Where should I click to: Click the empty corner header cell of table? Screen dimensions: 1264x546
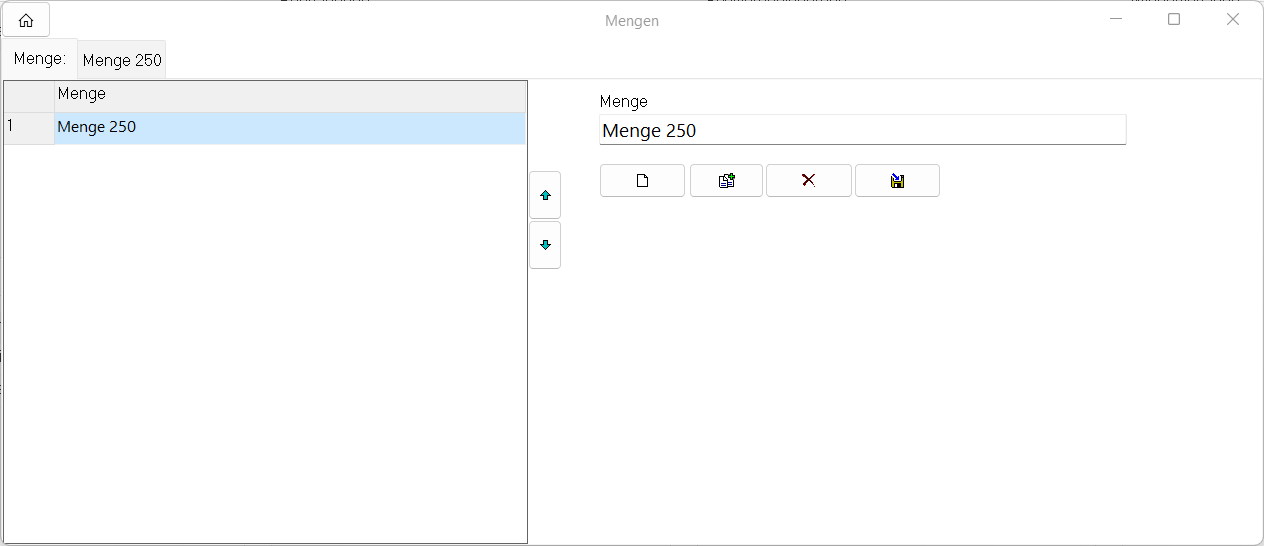click(x=29, y=96)
